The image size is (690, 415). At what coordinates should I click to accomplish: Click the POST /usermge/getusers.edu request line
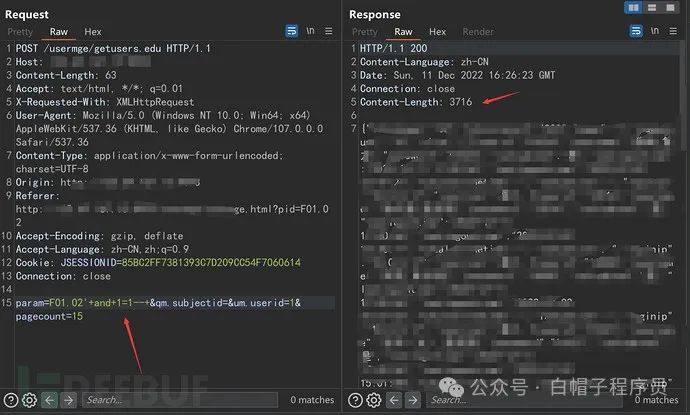113,48
